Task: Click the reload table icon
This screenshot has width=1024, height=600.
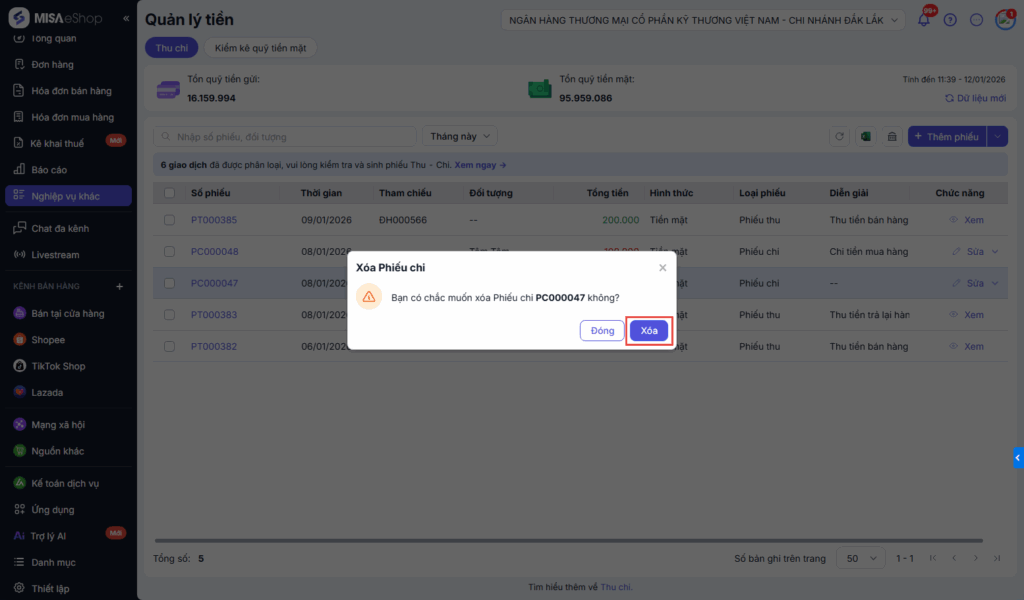Action: pos(839,136)
